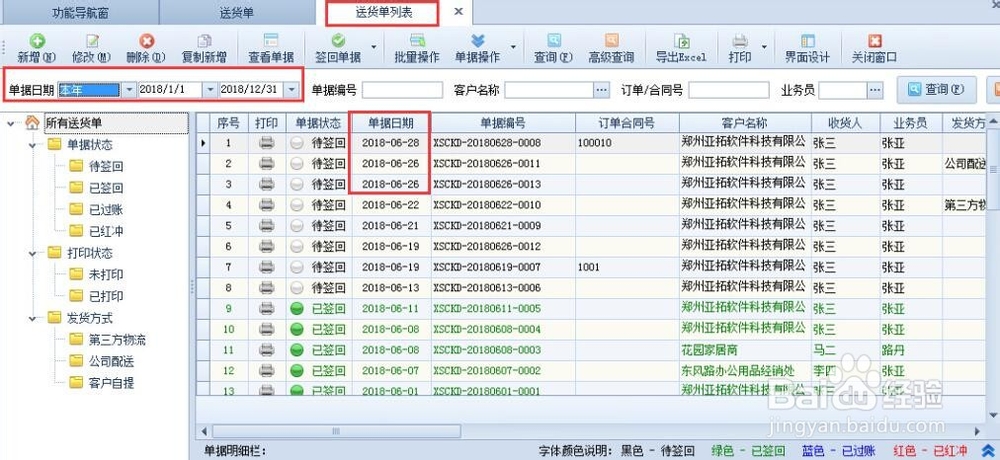This screenshot has width=1000, height=460.
Task: Click the horizontal scrollbar left arrow
Action: coord(204,432)
